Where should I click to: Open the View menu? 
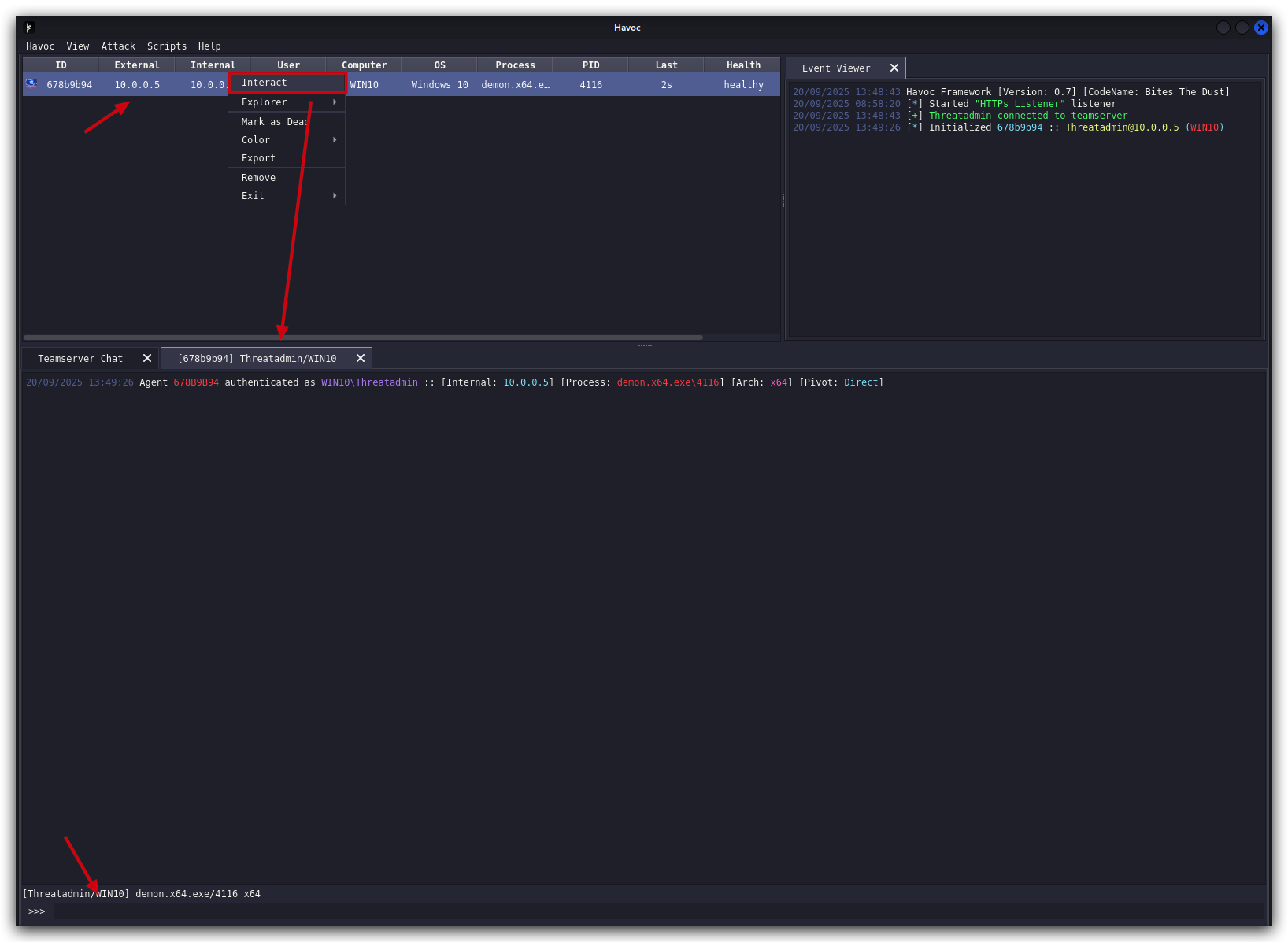(x=78, y=46)
